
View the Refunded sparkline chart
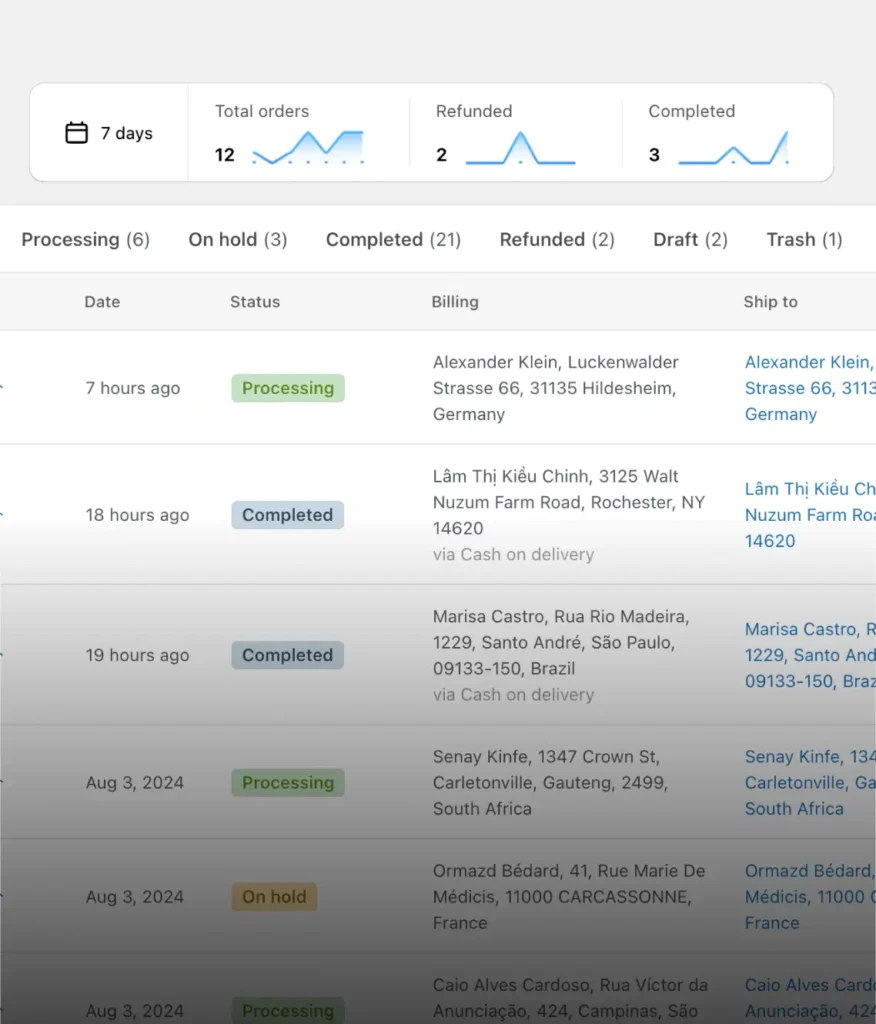click(x=520, y=148)
